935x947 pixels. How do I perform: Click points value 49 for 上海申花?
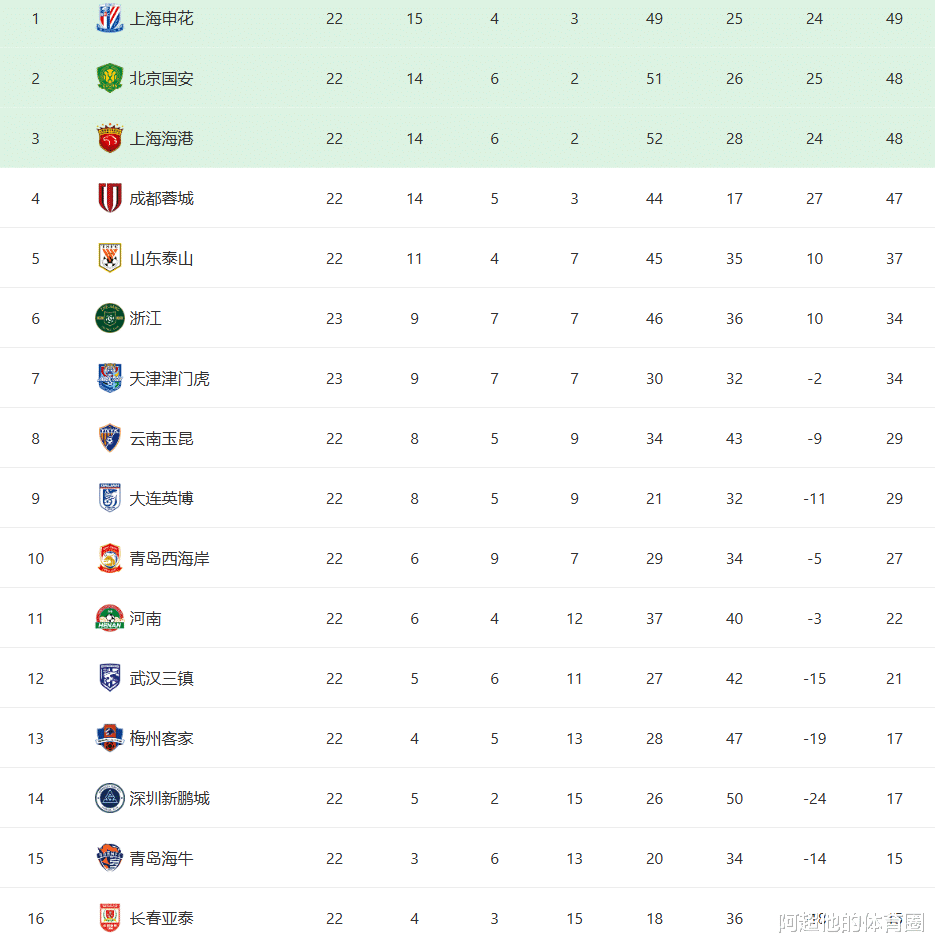pyautogui.click(x=894, y=19)
